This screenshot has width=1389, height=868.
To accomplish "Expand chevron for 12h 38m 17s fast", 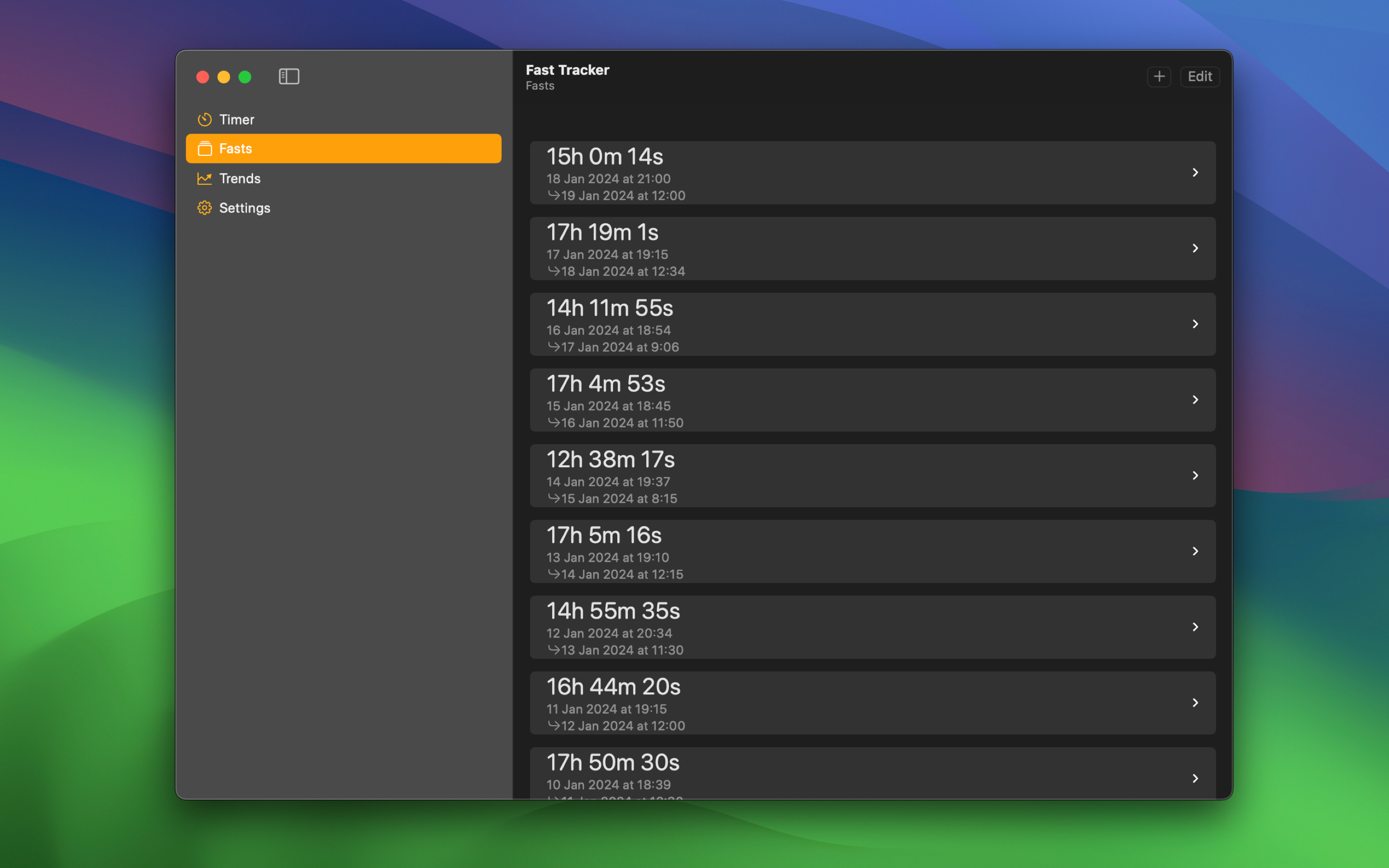I will (1195, 475).
